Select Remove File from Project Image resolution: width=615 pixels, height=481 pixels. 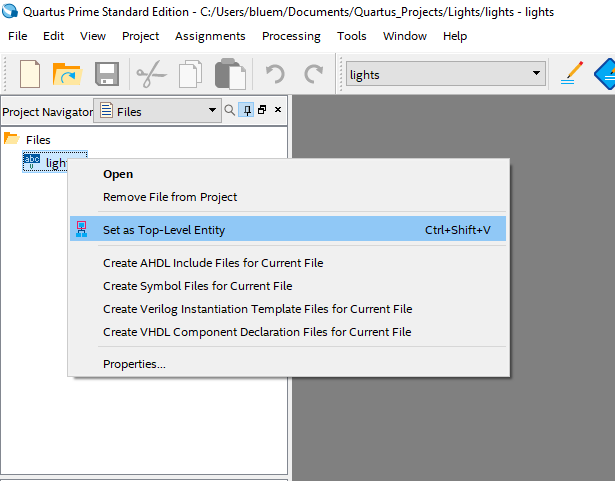pos(170,197)
